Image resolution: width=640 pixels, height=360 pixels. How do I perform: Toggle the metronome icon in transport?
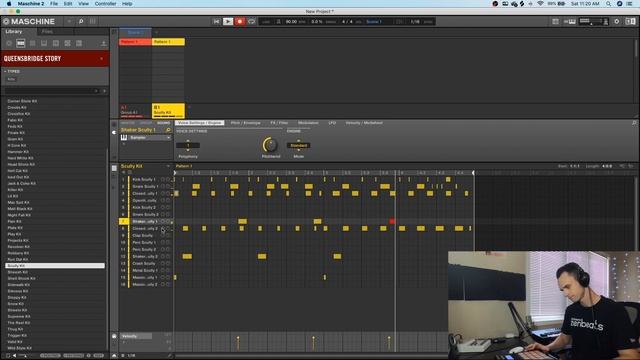click(279, 22)
